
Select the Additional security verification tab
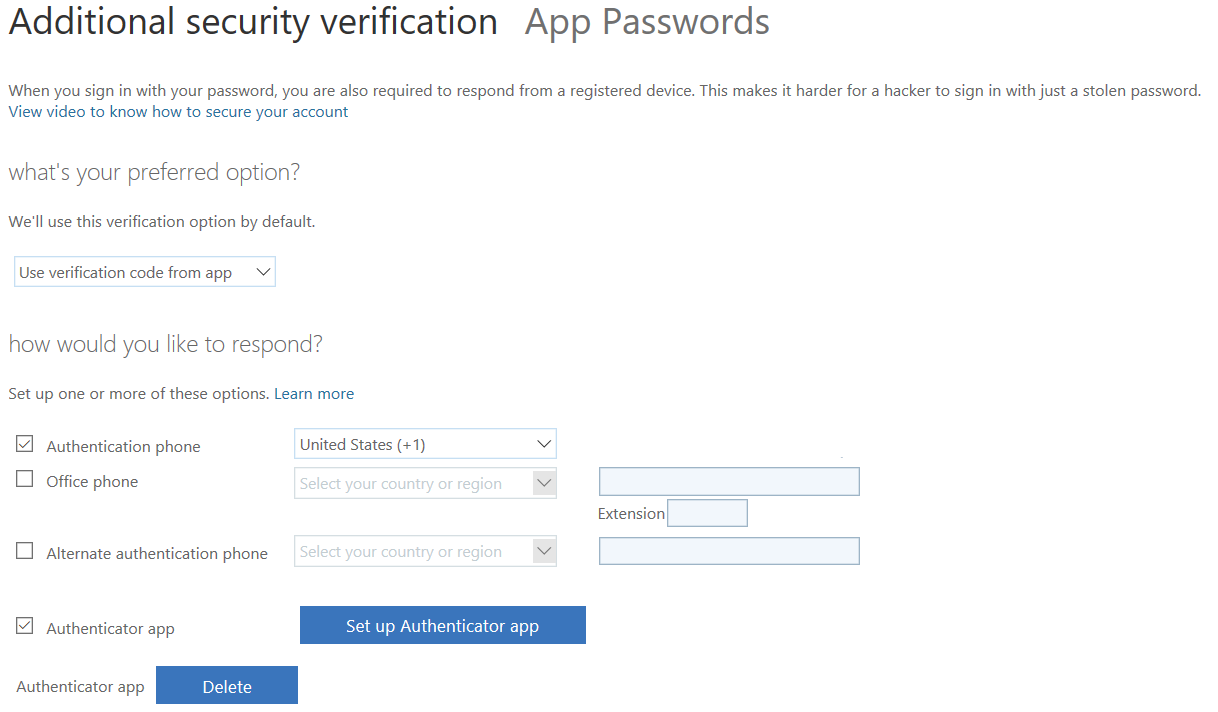[x=253, y=21]
